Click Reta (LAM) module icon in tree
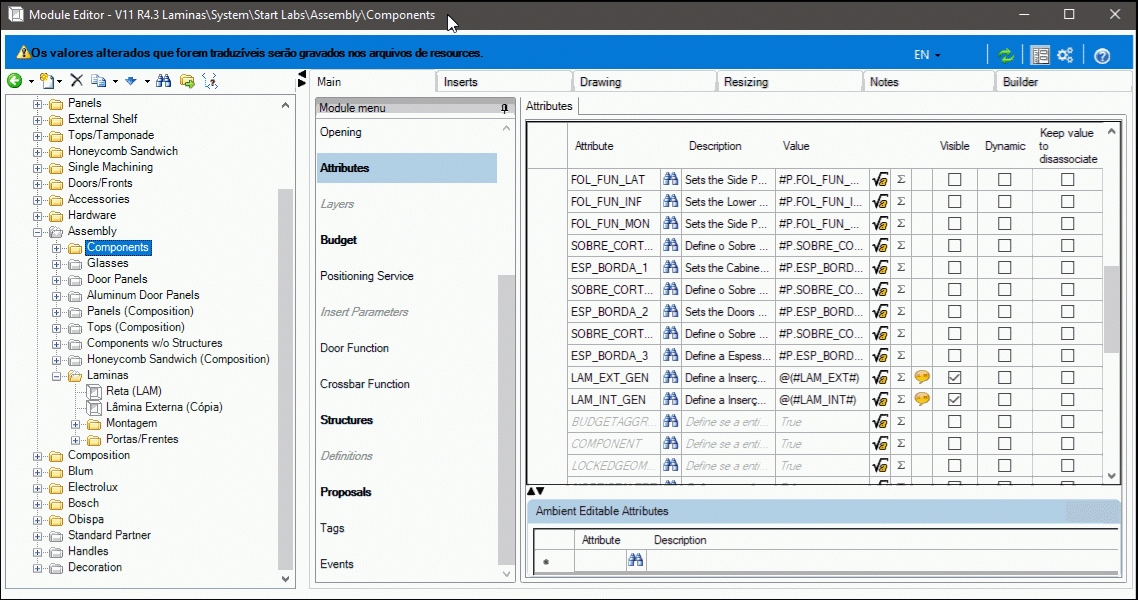This screenshot has width=1138, height=600. 94,392
